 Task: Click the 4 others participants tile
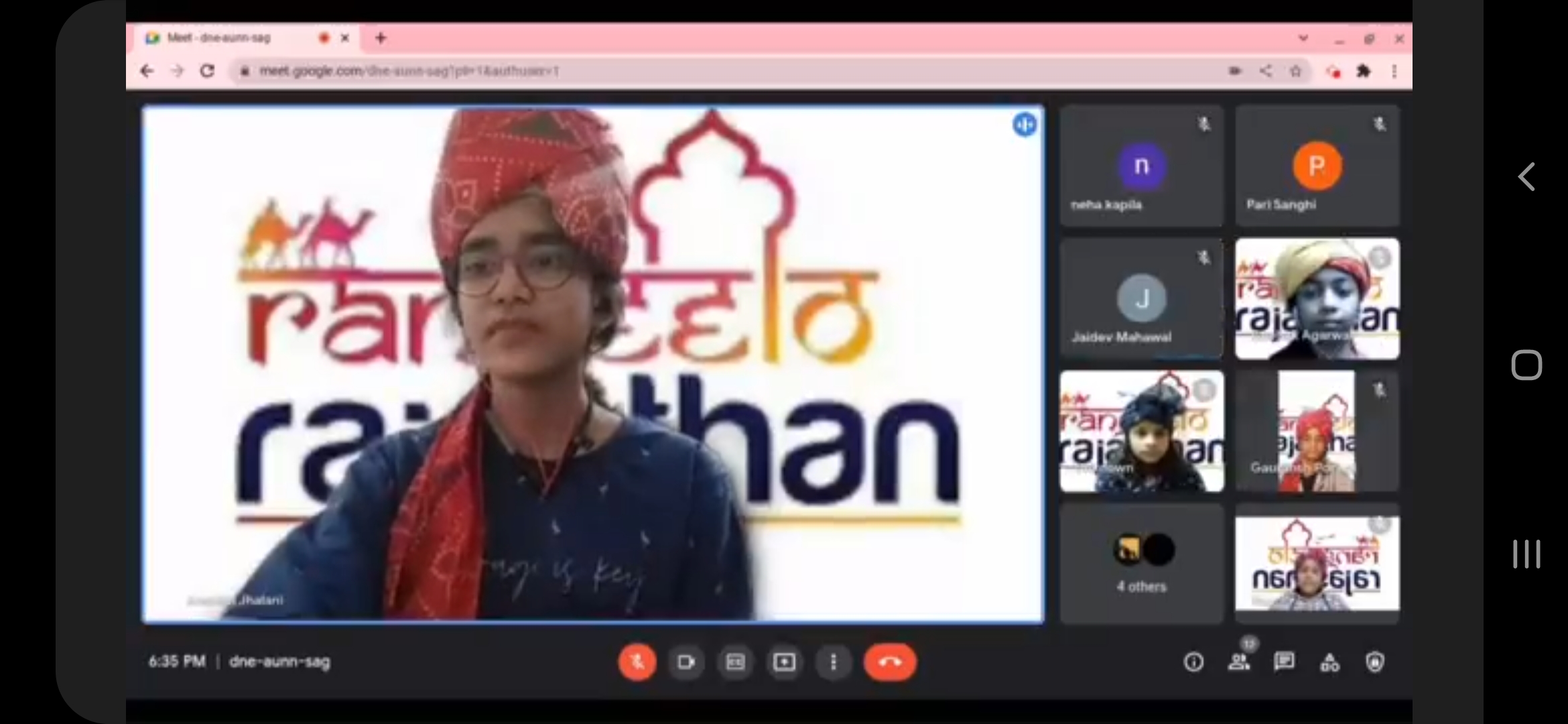[x=1141, y=564]
